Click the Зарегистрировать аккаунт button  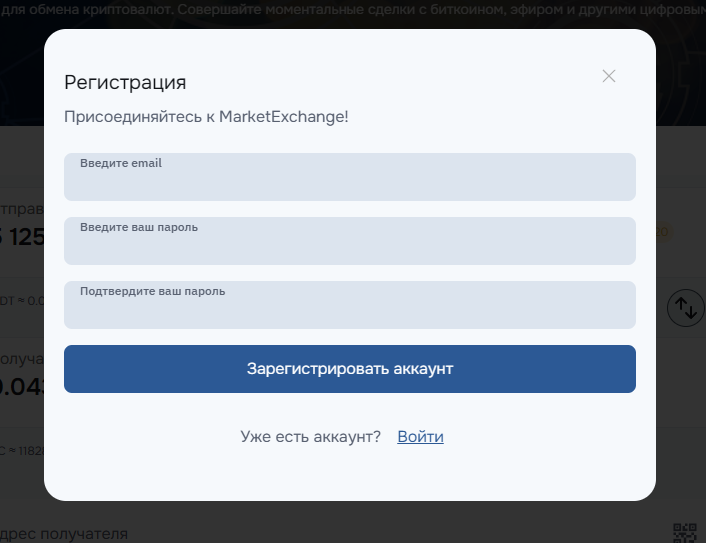pos(350,369)
